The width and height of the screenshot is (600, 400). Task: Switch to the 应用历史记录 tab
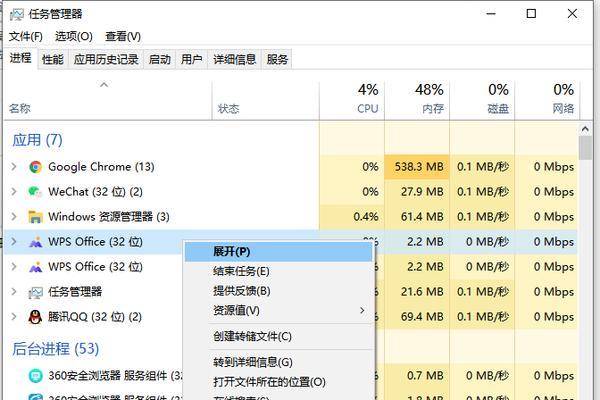pos(106,59)
